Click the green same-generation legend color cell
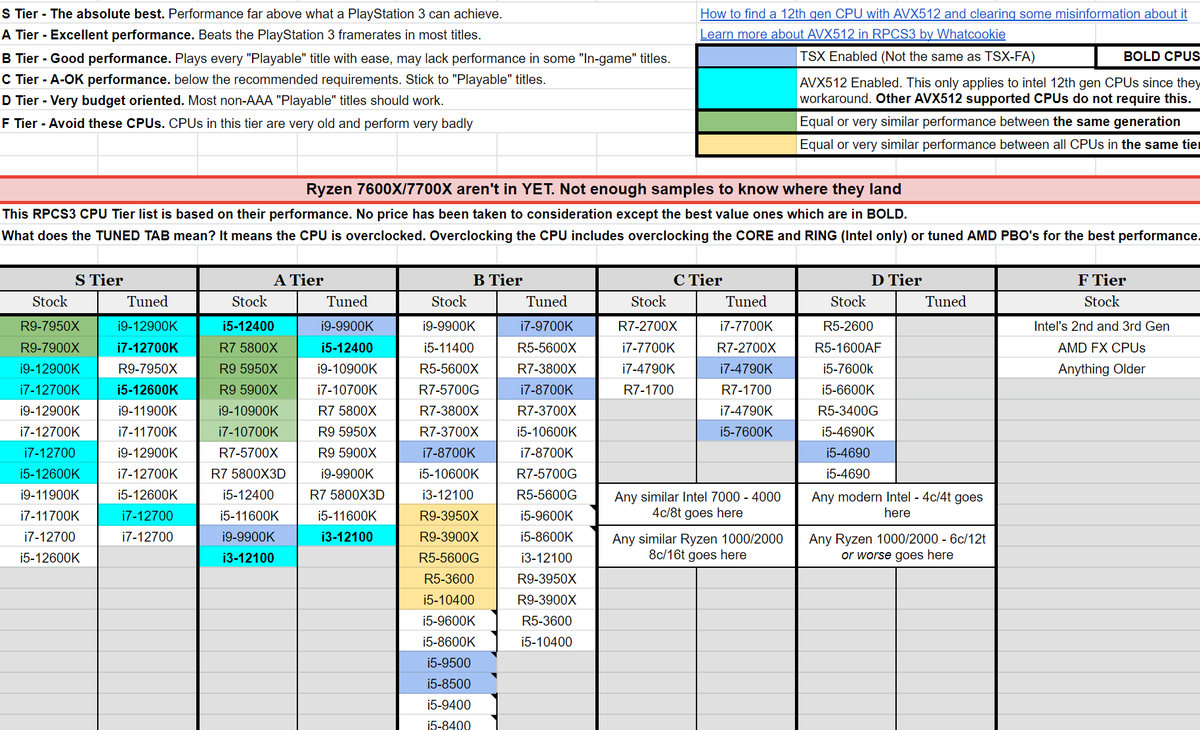 [x=746, y=122]
